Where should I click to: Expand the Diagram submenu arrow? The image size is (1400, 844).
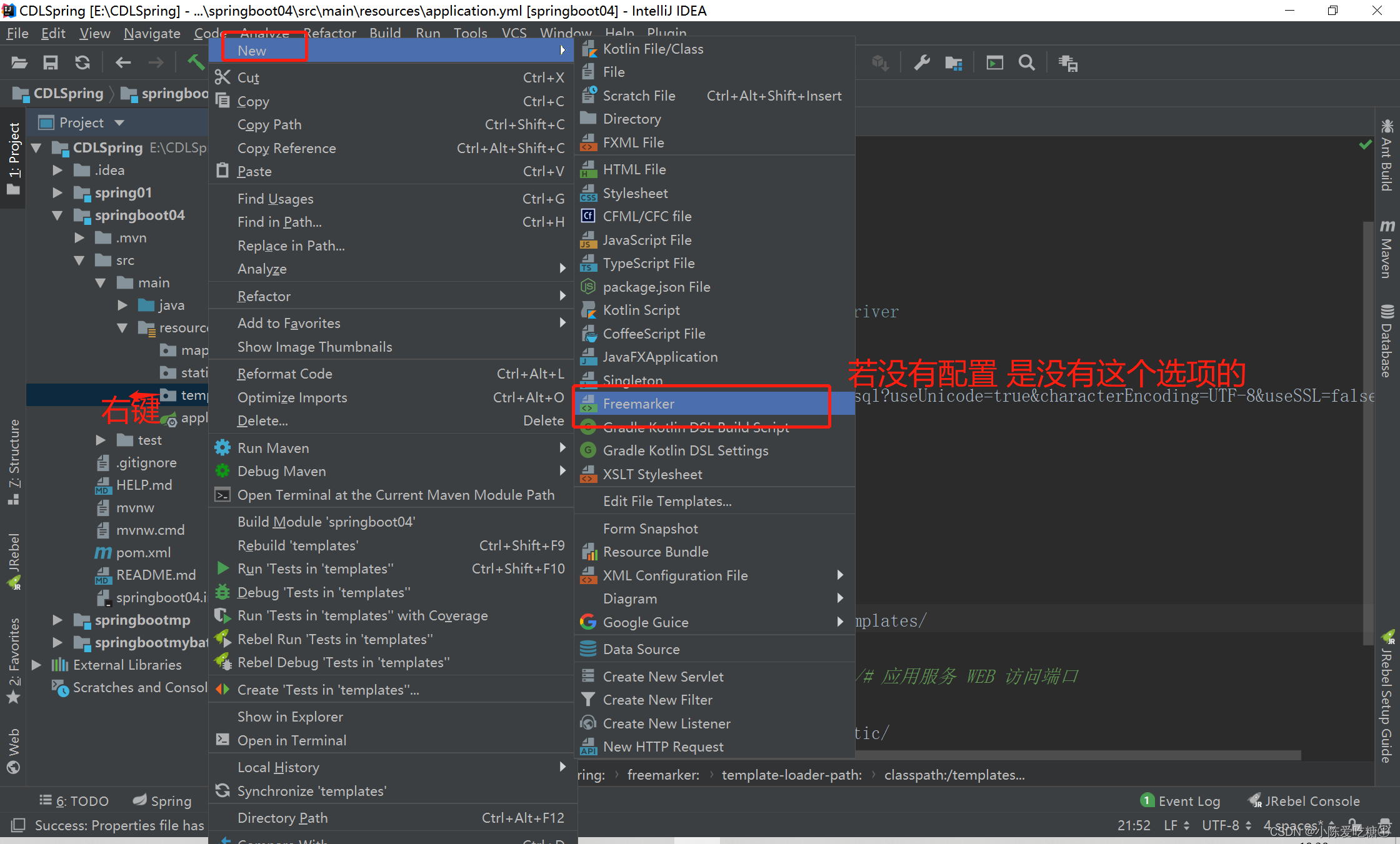pos(840,598)
